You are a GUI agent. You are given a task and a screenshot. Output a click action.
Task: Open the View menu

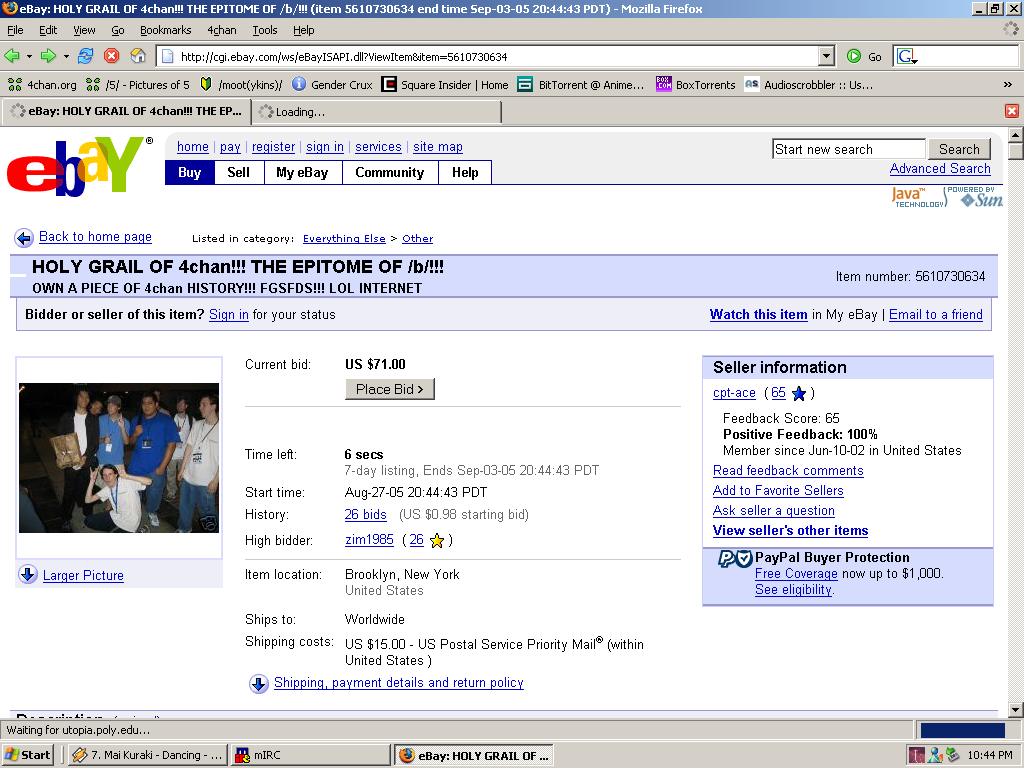84,30
